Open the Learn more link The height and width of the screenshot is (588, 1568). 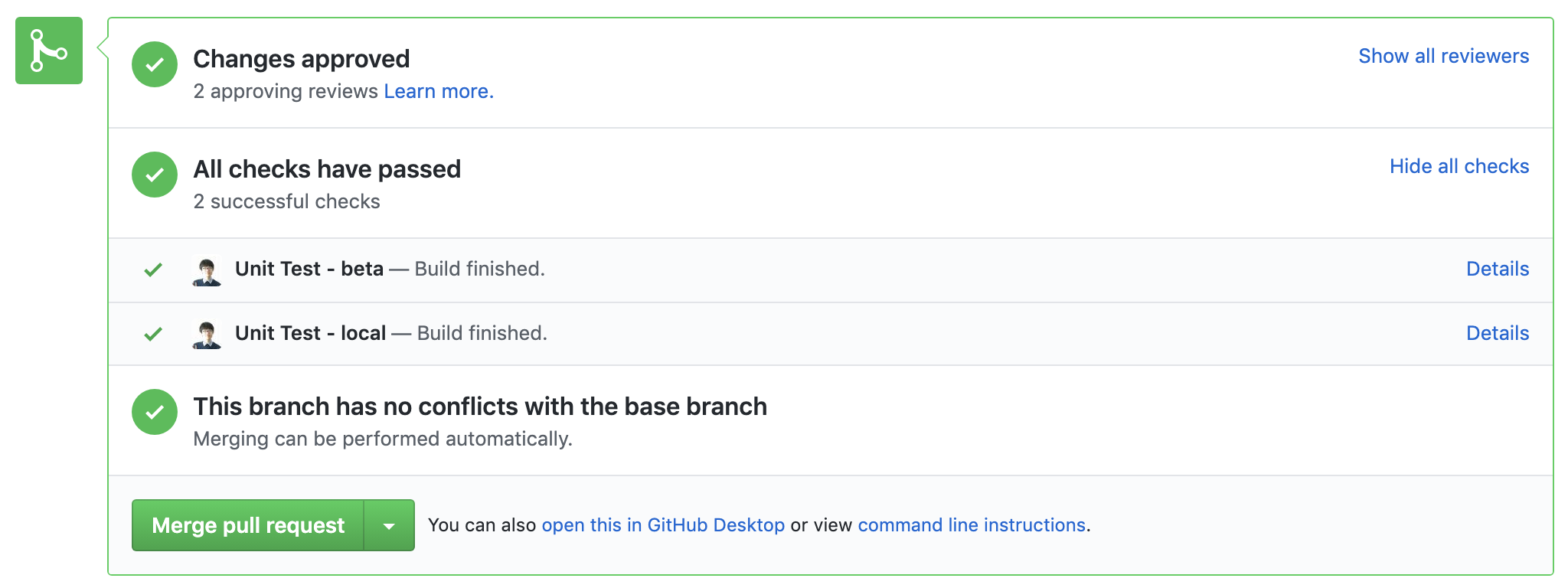(x=439, y=91)
